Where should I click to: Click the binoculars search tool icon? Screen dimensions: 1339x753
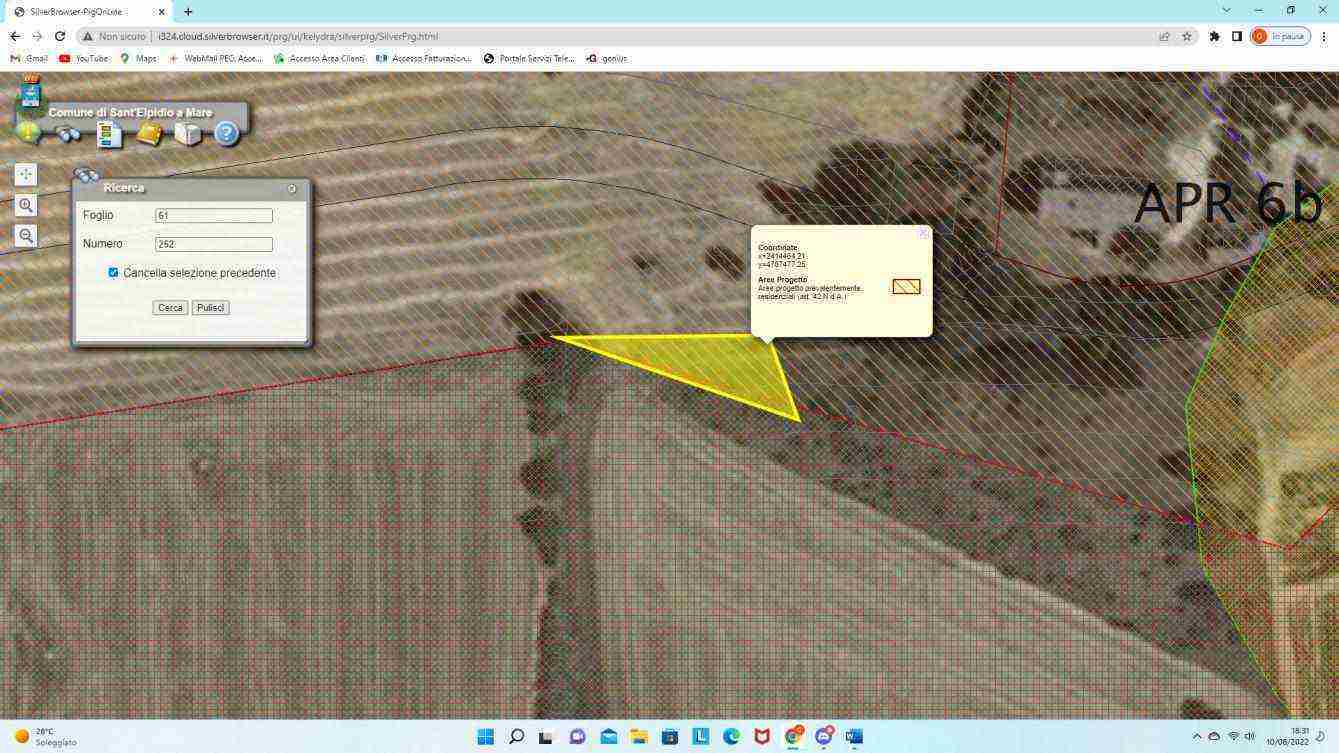pos(68,134)
